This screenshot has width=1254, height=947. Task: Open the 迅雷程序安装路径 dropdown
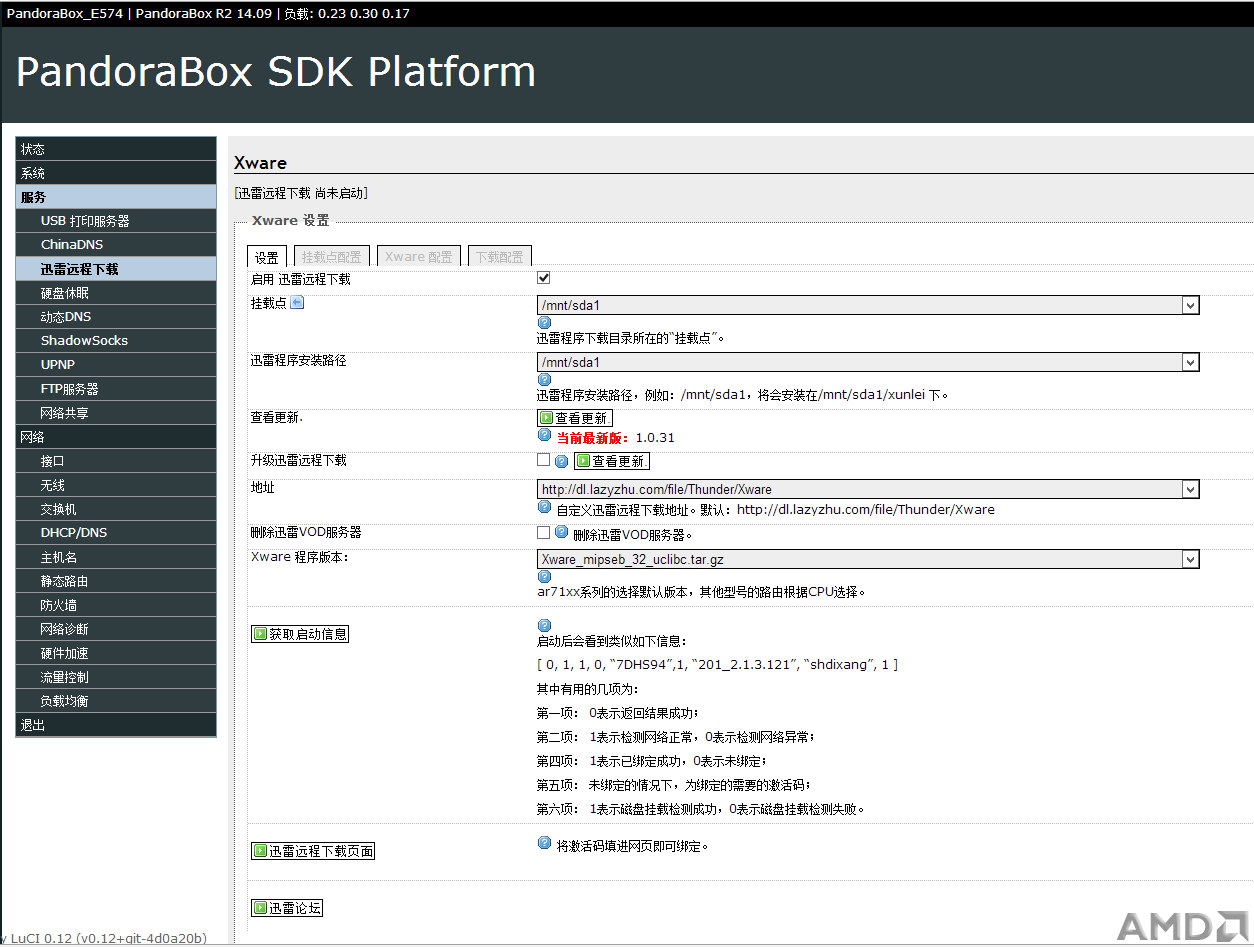(868, 362)
